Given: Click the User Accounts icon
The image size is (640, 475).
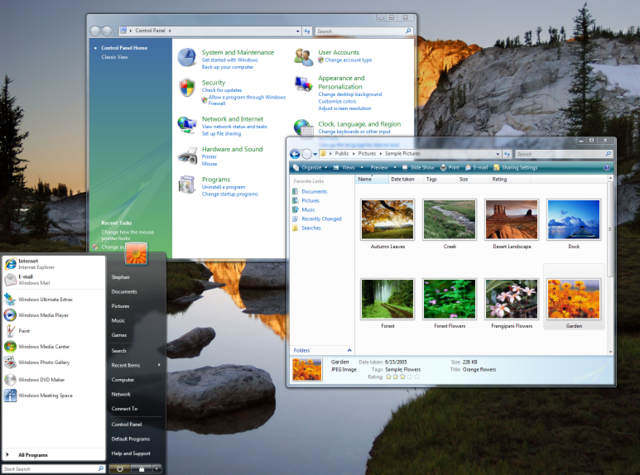Looking at the screenshot, I should (x=303, y=57).
